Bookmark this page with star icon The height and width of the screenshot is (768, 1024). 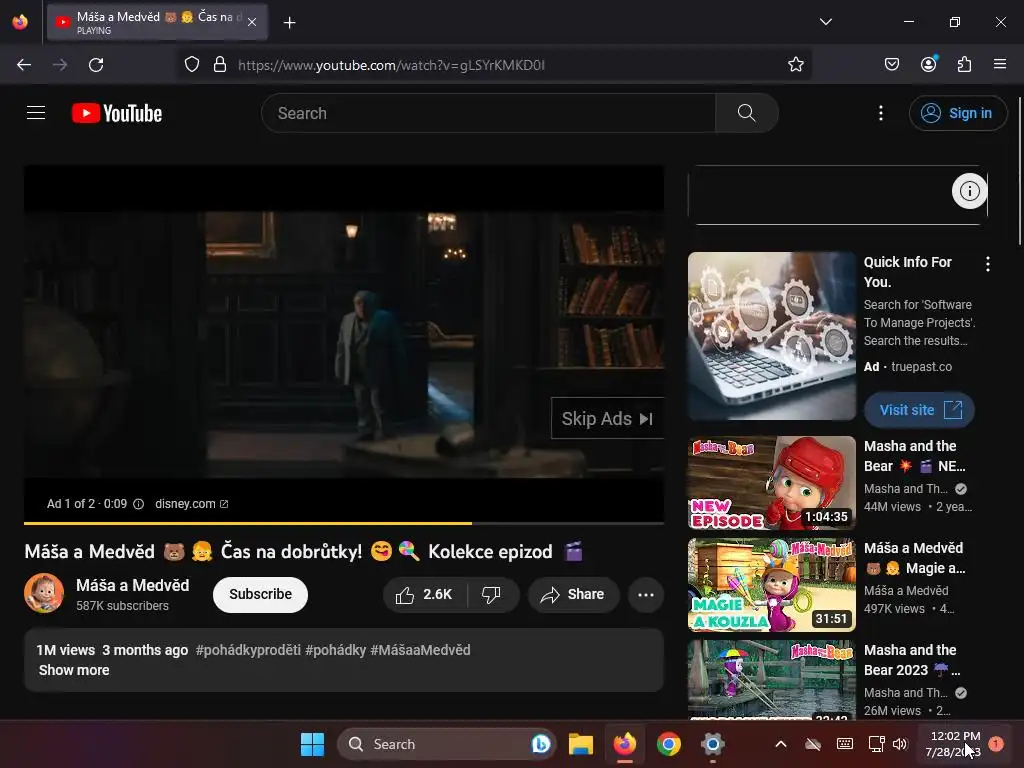coord(795,65)
